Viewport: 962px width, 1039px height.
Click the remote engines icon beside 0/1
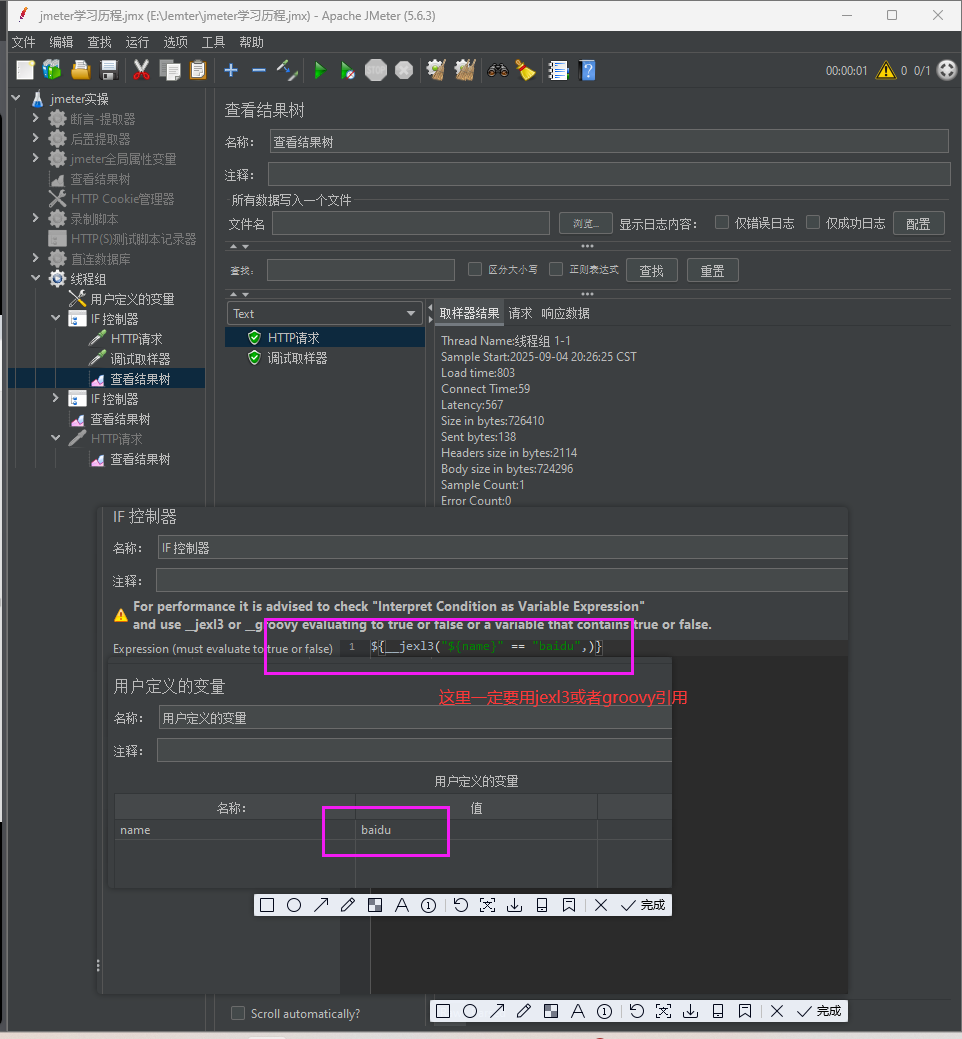(947, 70)
